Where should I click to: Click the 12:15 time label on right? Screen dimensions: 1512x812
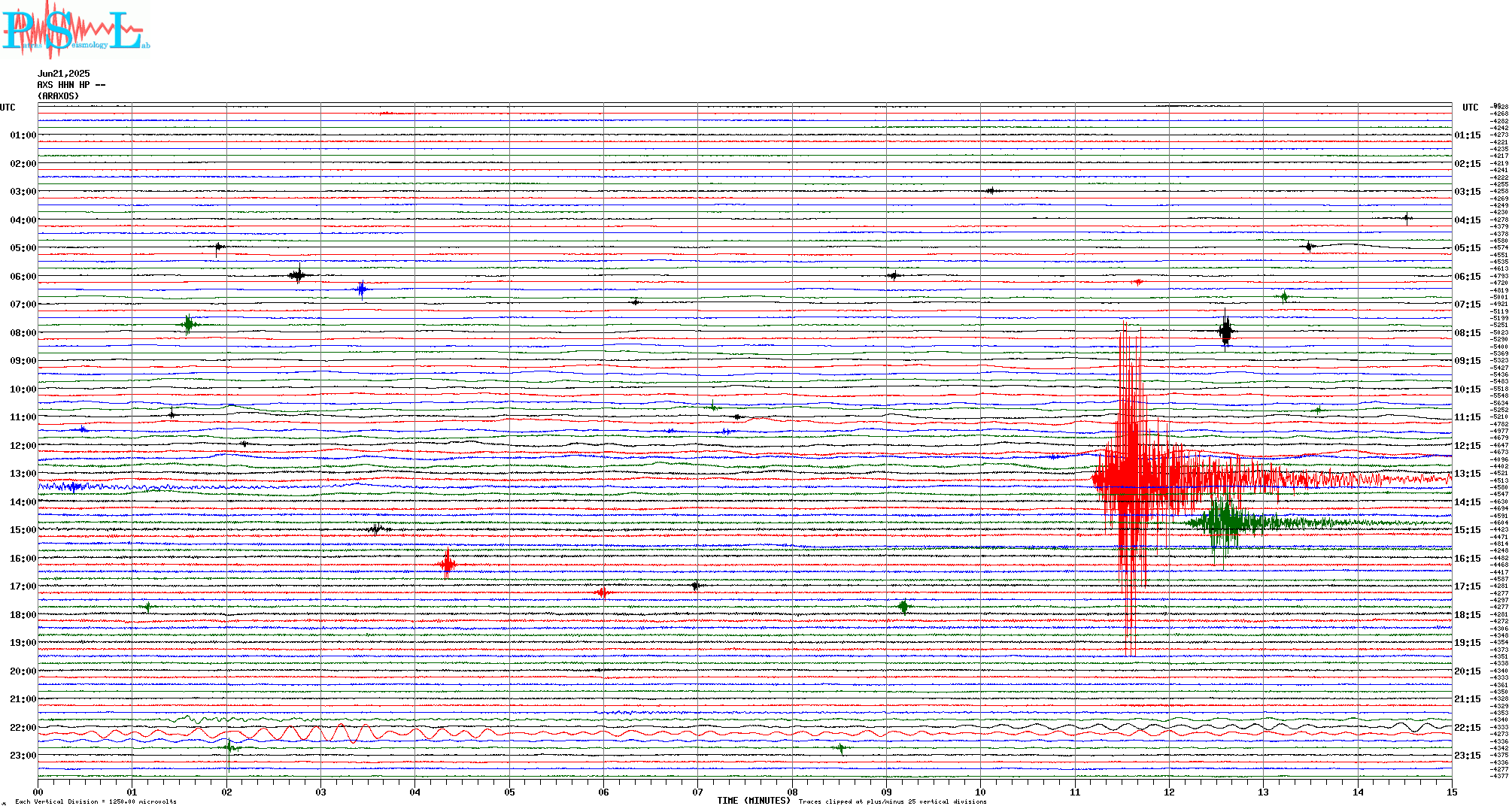point(1468,446)
